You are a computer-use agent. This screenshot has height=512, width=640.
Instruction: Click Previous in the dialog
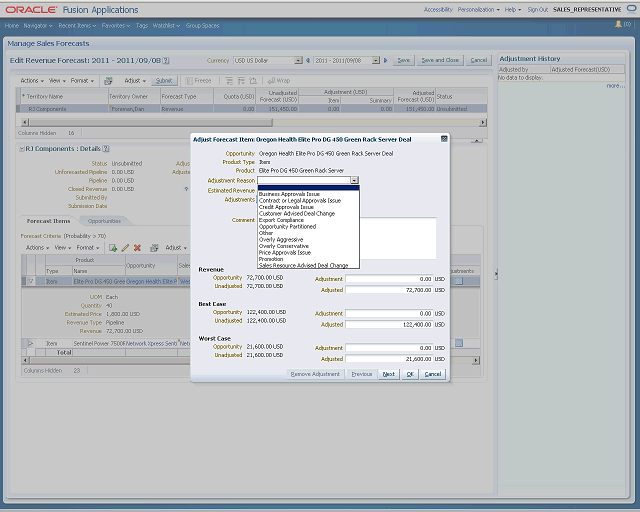click(362, 374)
